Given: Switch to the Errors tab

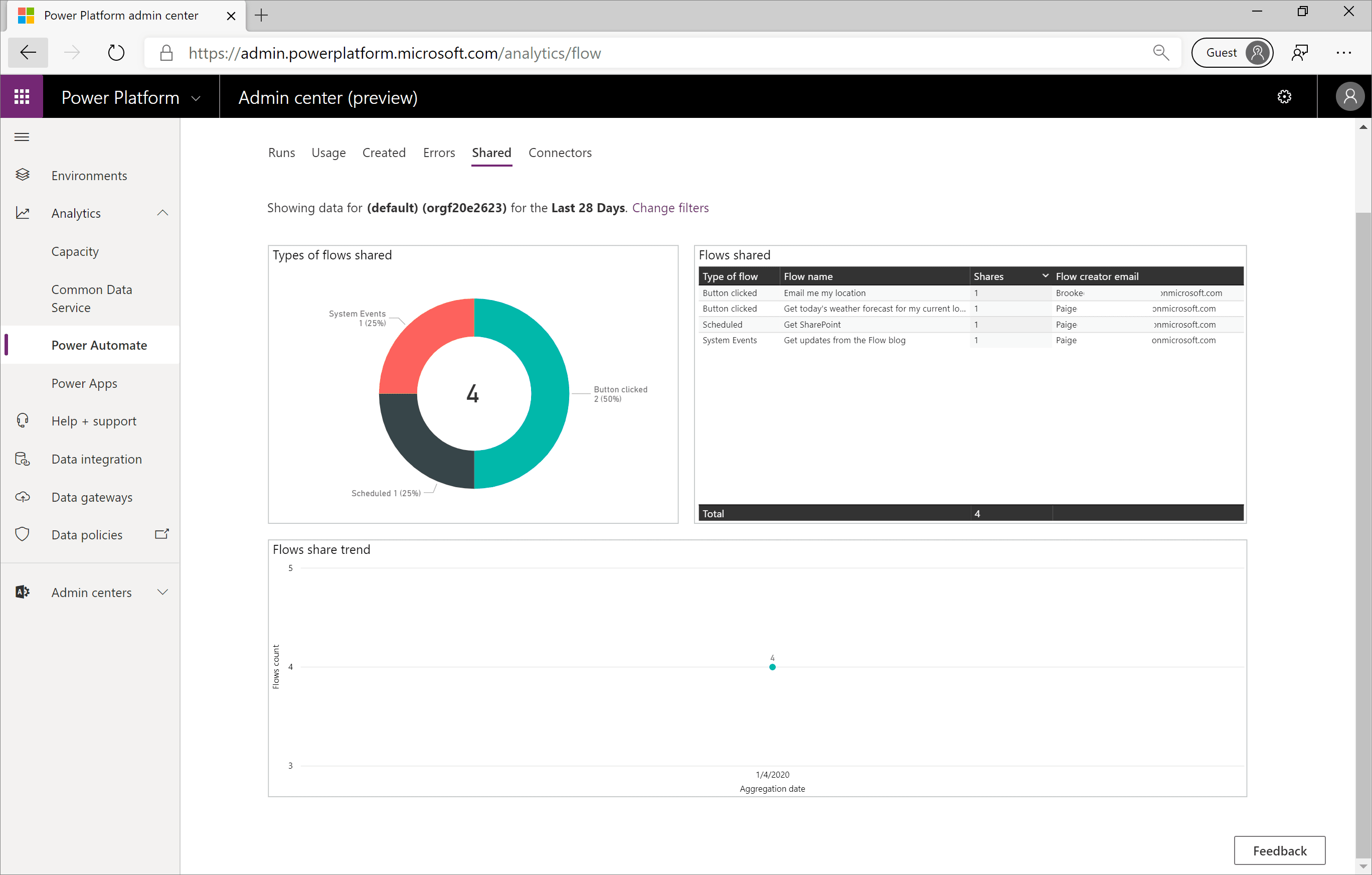Looking at the screenshot, I should (439, 153).
